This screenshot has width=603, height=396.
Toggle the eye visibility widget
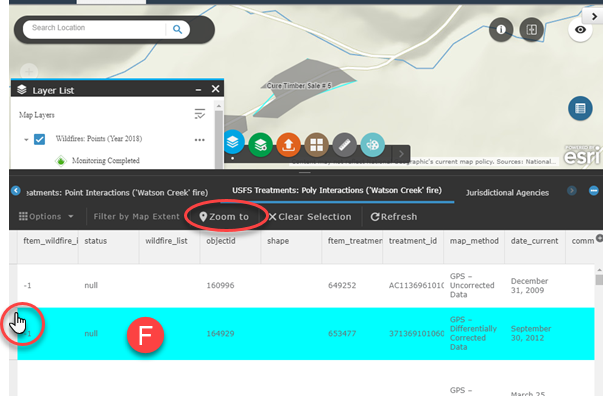click(x=580, y=30)
